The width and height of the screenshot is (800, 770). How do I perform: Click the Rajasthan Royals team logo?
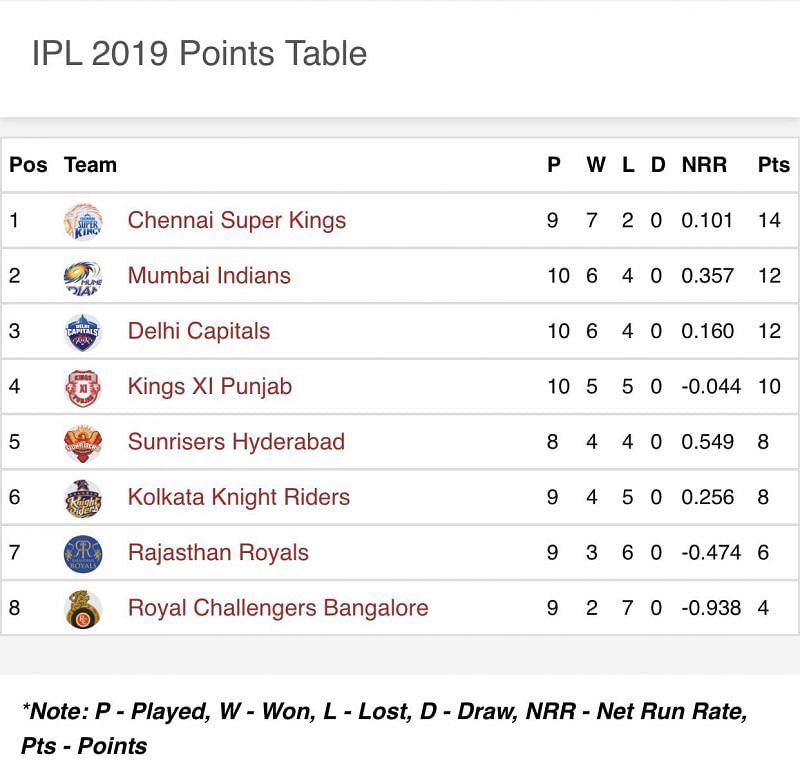click(x=82, y=553)
